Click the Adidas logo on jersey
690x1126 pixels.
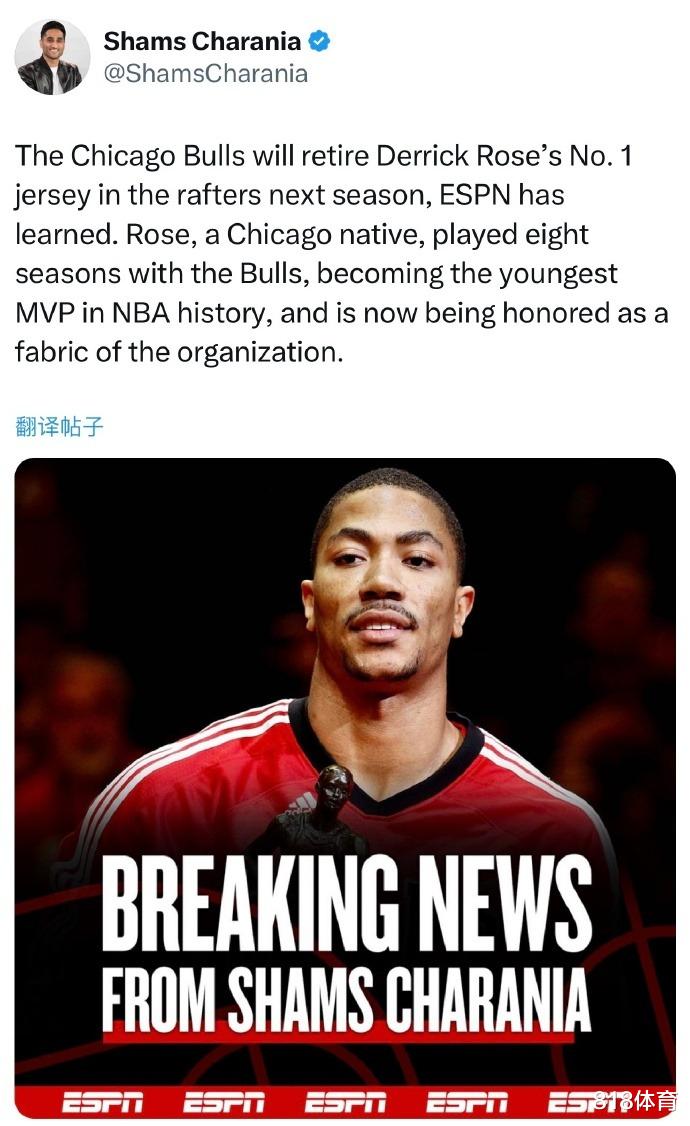(x=302, y=803)
